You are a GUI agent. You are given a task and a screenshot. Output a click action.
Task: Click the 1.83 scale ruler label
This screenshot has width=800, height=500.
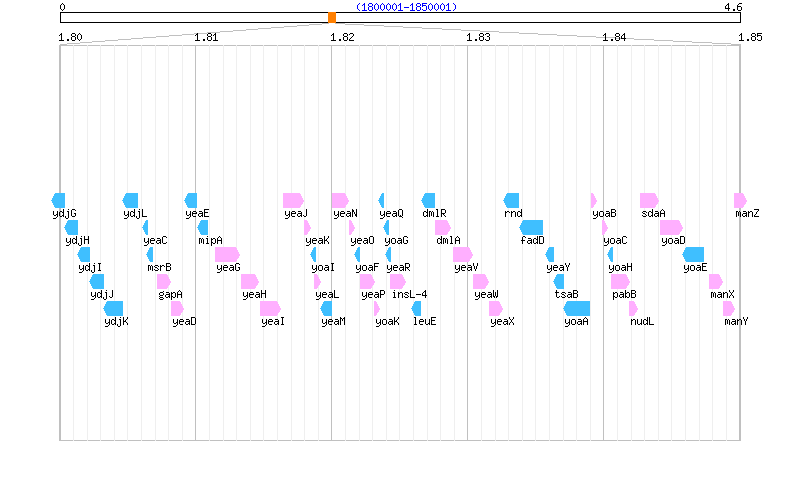click(x=478, y=37)
